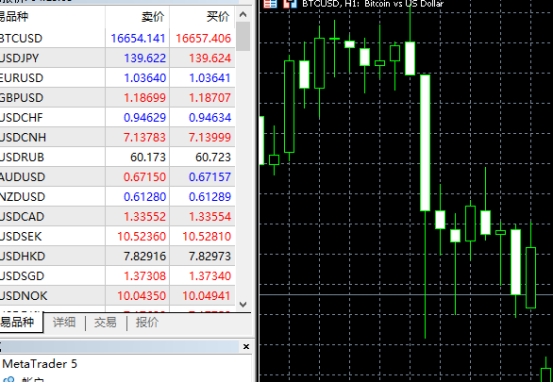Select the USDNOK symbol row
The height and width of the screenshot is (383, 554).
117,295
